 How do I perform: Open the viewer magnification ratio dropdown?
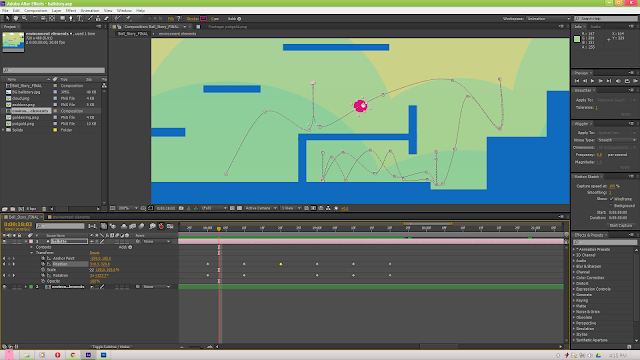[x=128, y=209]
